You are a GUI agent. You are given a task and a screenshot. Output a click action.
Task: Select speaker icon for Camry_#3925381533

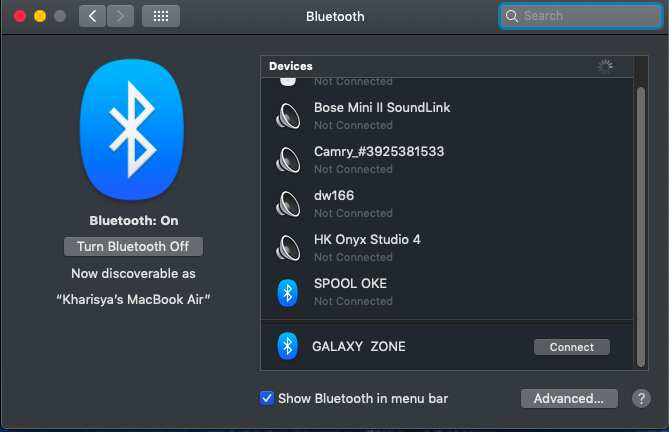pyautogui.click(x=288, y=160)
